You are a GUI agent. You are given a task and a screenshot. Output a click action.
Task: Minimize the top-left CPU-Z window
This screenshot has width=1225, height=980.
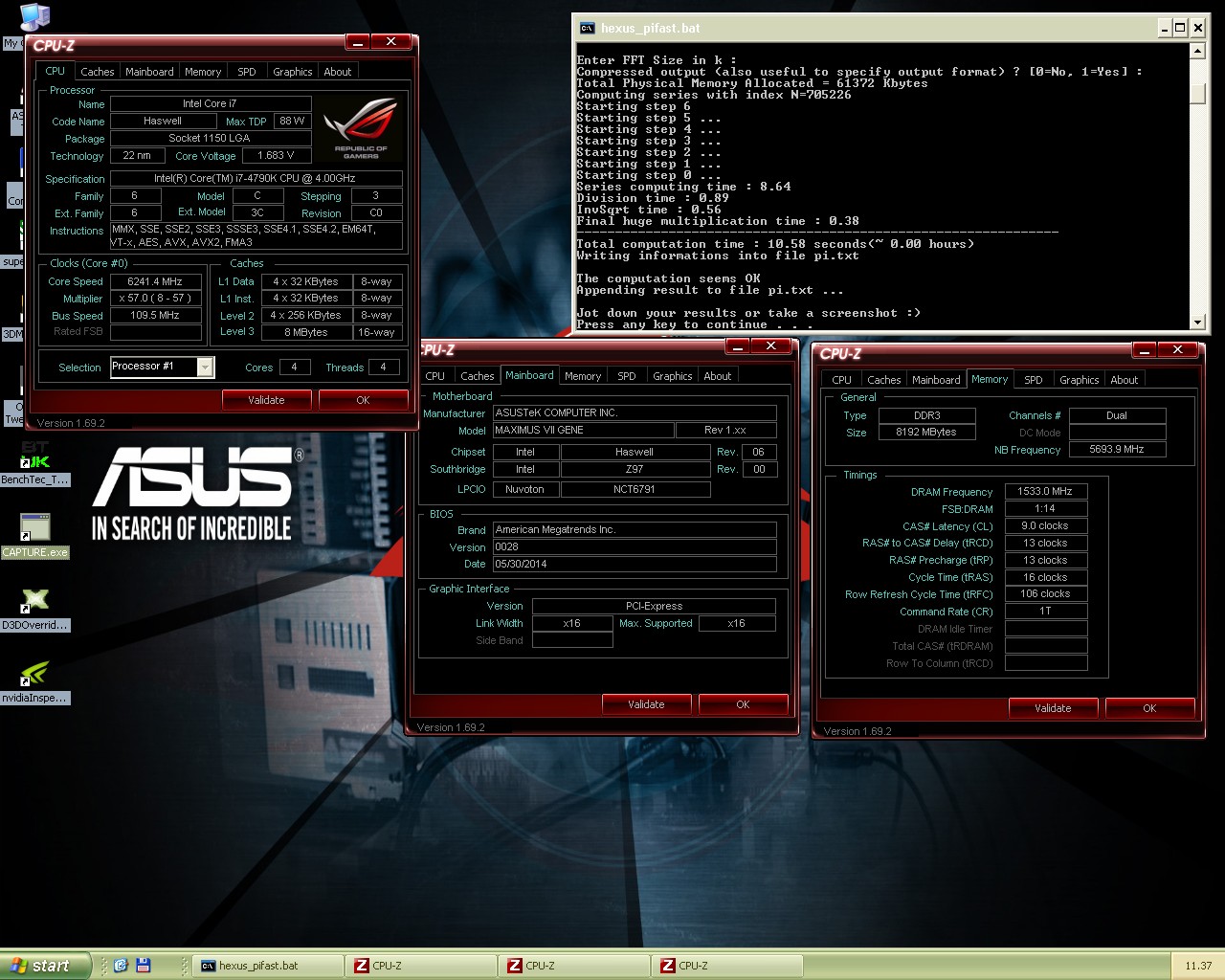(357, 42)
